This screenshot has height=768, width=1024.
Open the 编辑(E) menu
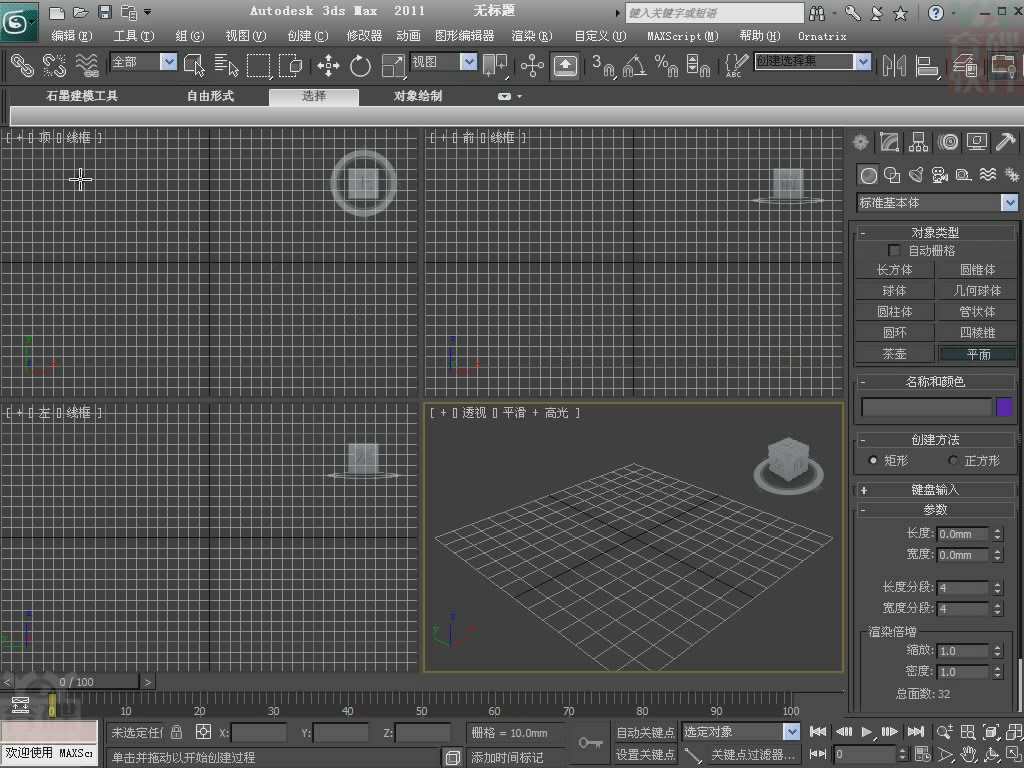(x=72, y=36)
